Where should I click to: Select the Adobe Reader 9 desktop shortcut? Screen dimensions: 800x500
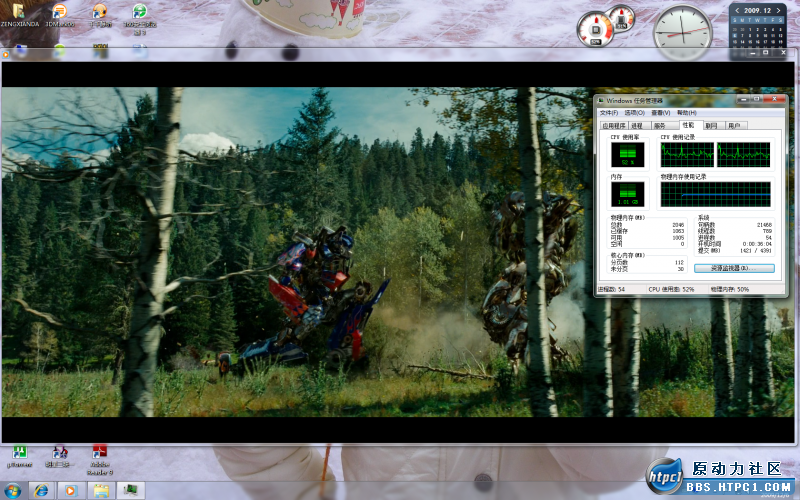pyautogui.click(x=99, y=453)
